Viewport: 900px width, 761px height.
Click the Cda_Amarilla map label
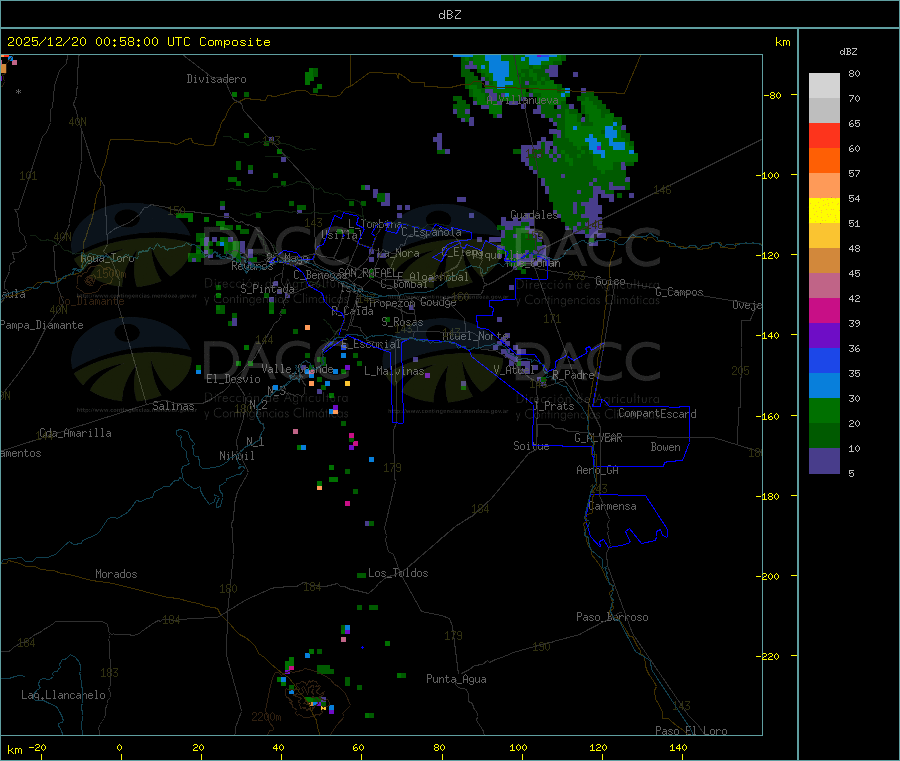[x=75, y=433]
